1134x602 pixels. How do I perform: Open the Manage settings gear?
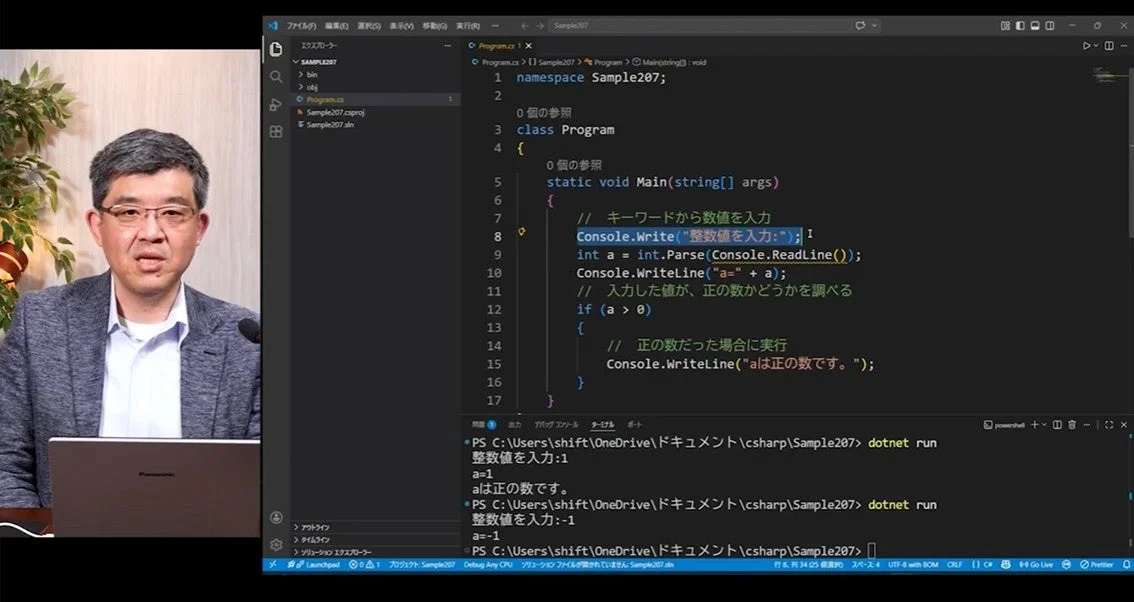click(x=275, y=545)
